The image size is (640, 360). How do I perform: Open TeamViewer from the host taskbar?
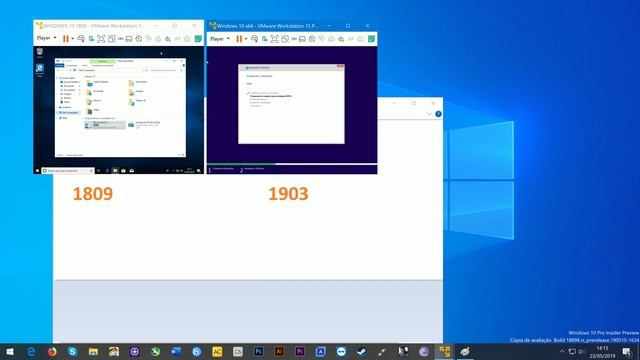pyautogui.click(x=341, y=351)
